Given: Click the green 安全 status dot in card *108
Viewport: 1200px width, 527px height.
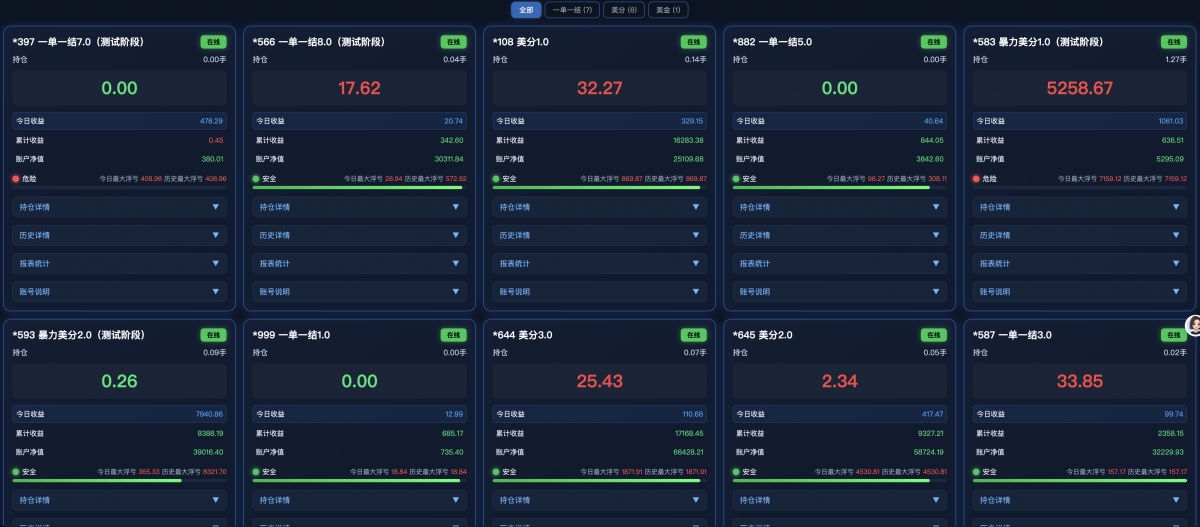Looking at the screenshot, I should click(x=496, y=179).
